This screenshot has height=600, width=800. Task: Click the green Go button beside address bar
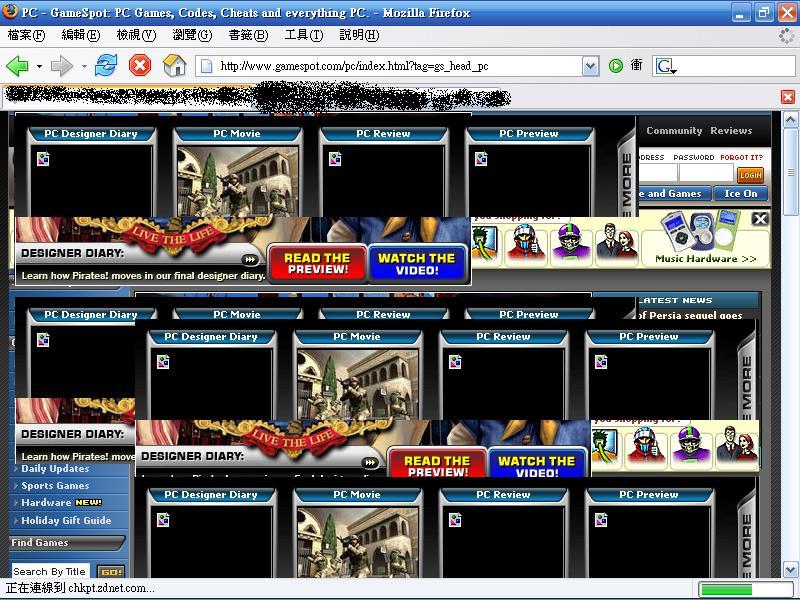pos(616,66)
